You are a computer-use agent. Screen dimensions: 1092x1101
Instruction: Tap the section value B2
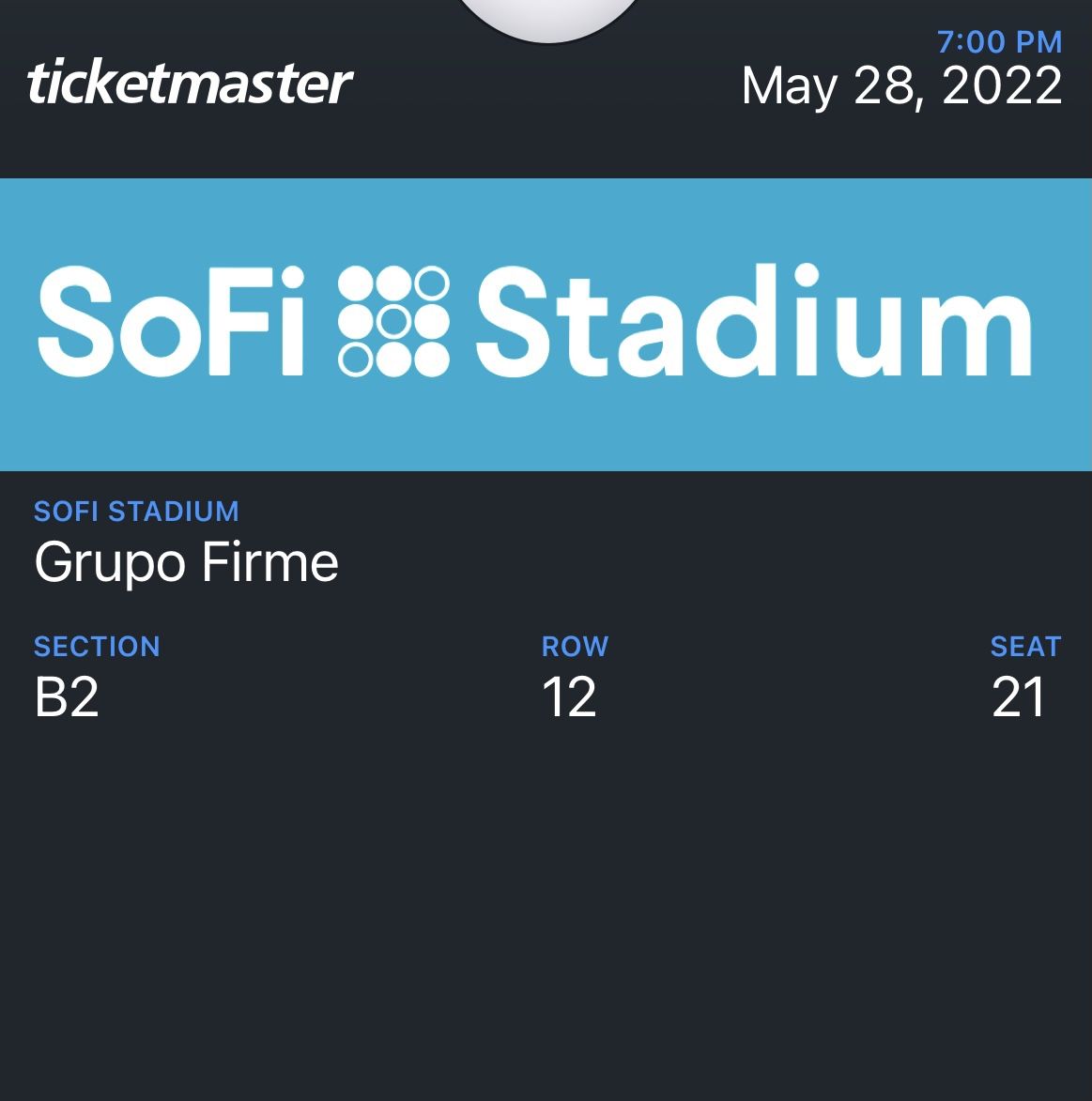[67, 697]
